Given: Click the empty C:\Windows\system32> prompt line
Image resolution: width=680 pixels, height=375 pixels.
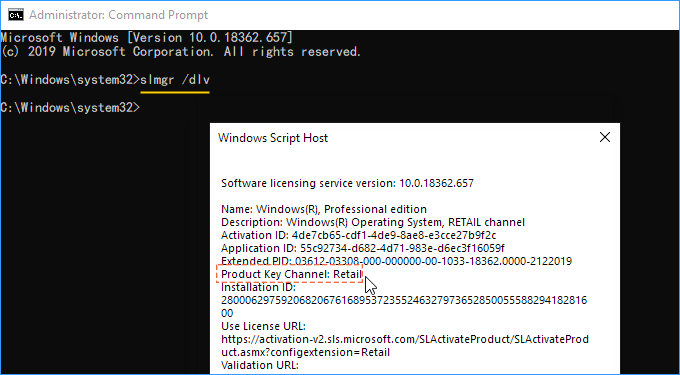Looking at the screenshot, I should pyautogui.click(x=70, y=108).
